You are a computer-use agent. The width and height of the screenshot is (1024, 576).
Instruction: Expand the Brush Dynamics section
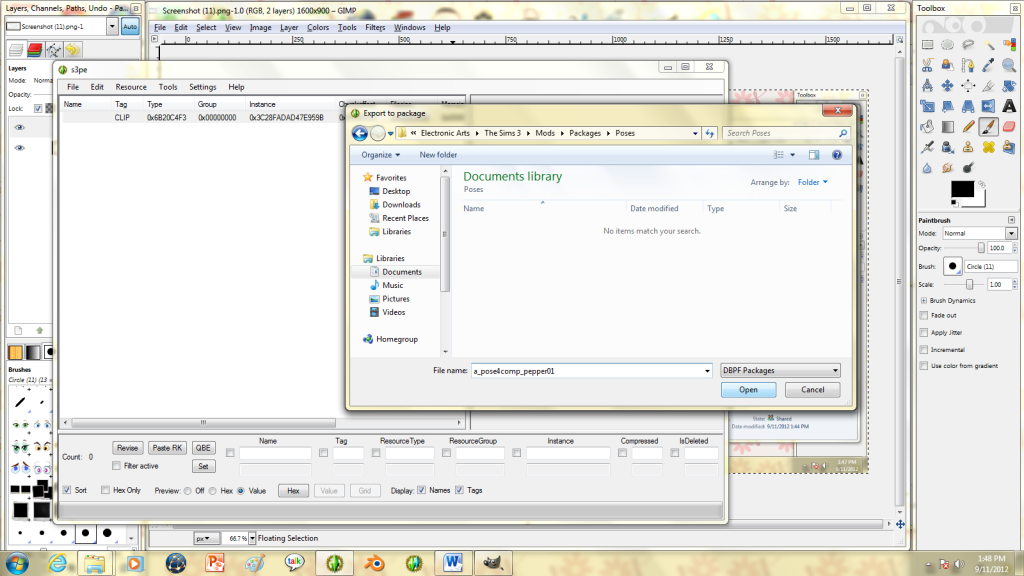pyautogui.click(x=924, y=300)
